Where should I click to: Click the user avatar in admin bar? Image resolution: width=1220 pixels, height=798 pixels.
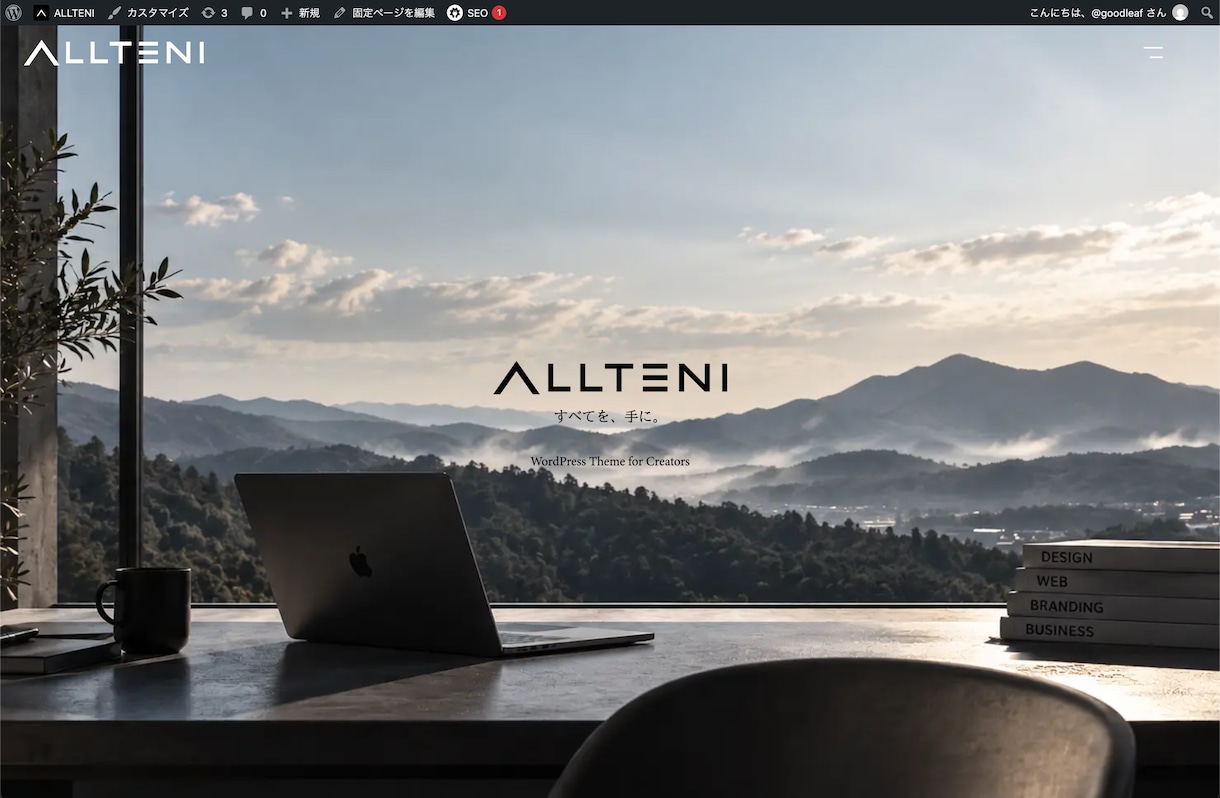1180,13
